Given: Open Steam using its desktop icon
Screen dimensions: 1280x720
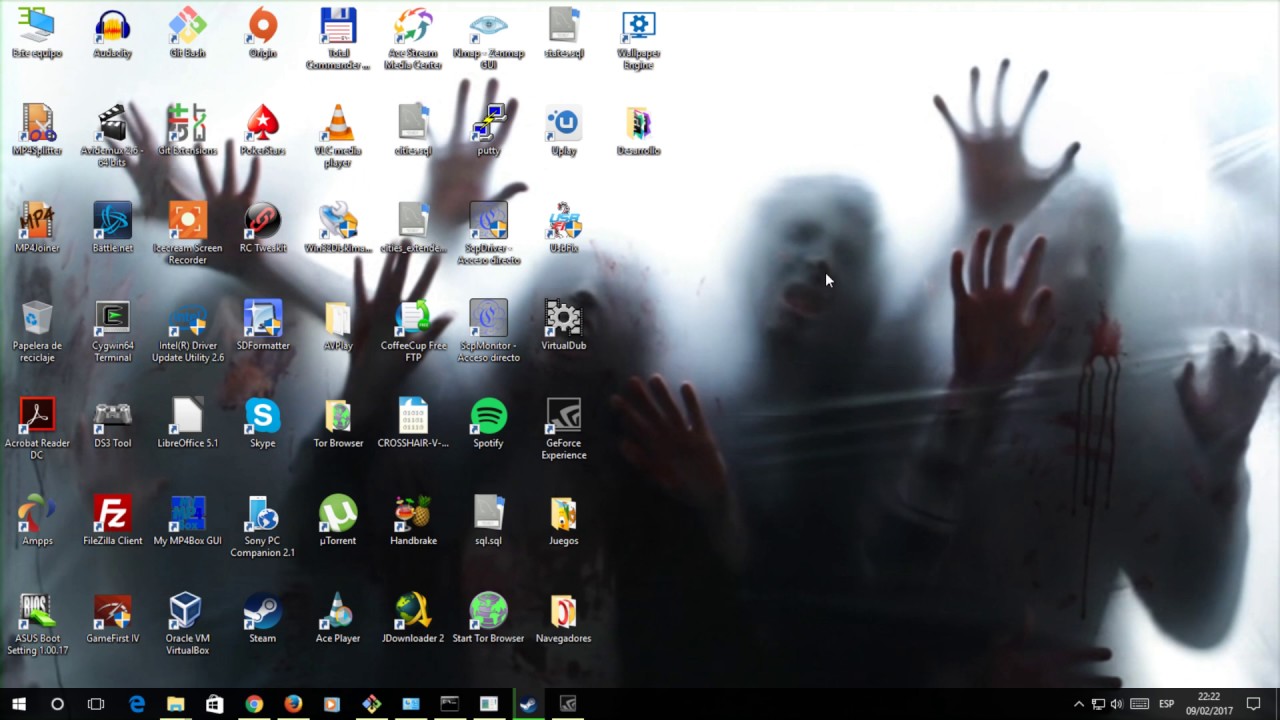Looking at the screenshot, I should coord(262,610).
